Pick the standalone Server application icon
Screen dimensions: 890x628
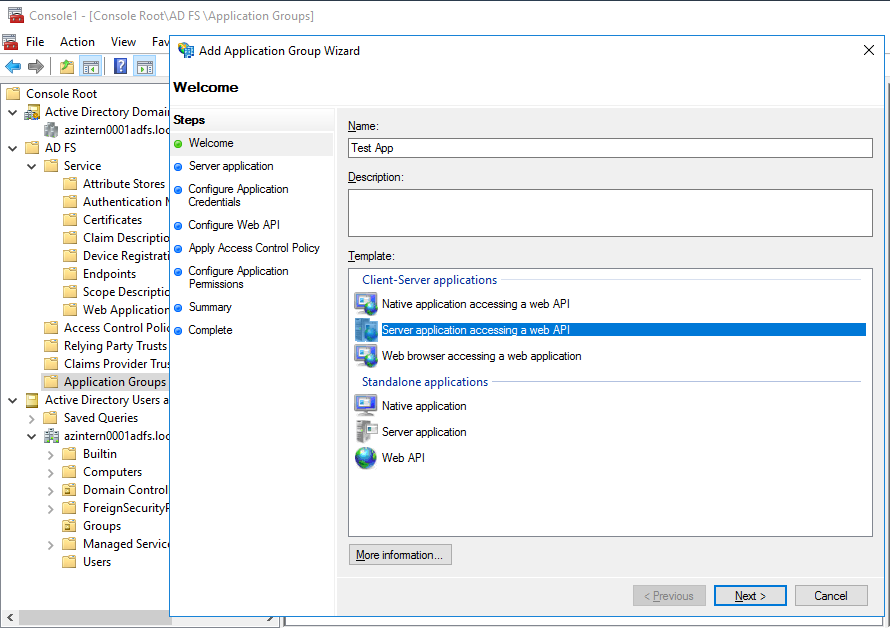point(366,432)
